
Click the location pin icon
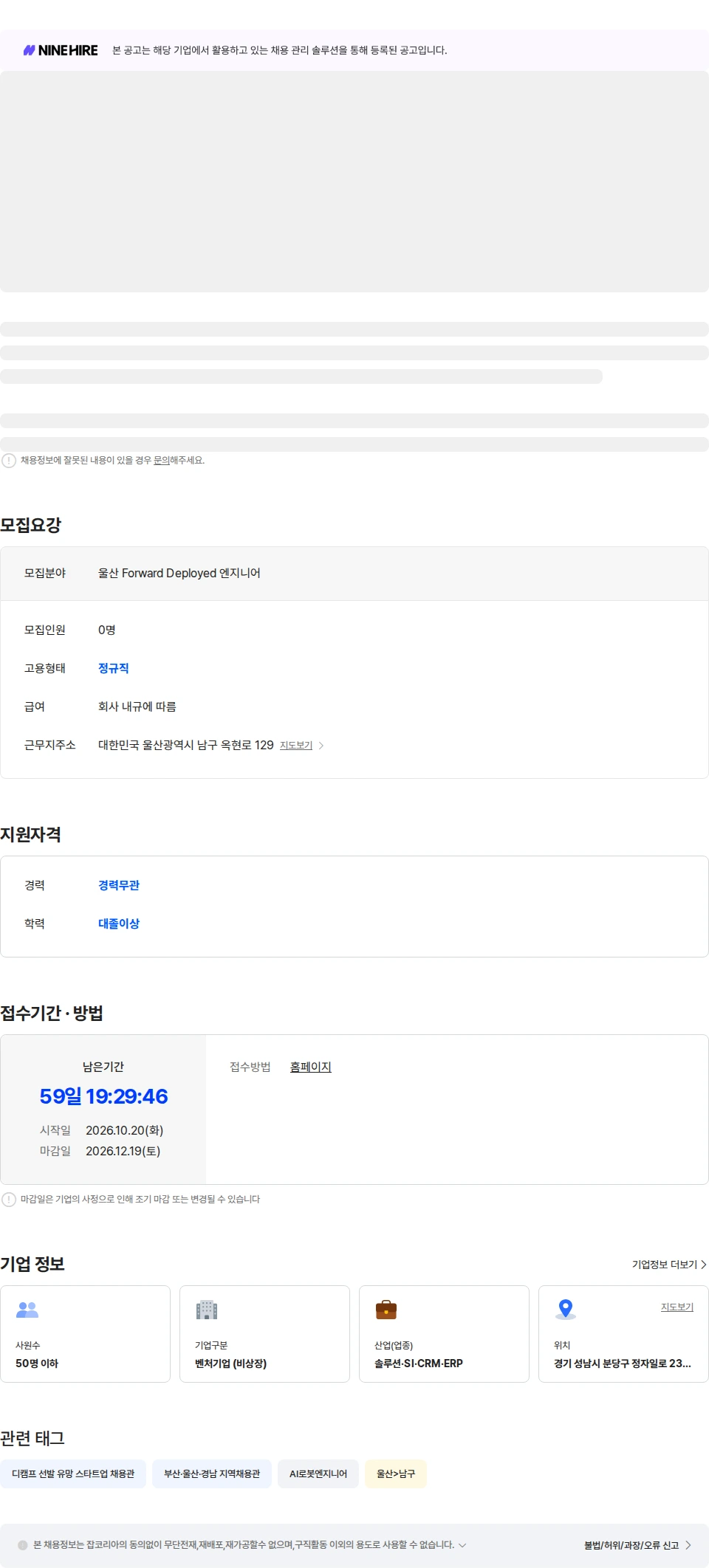pos(566,1309)
